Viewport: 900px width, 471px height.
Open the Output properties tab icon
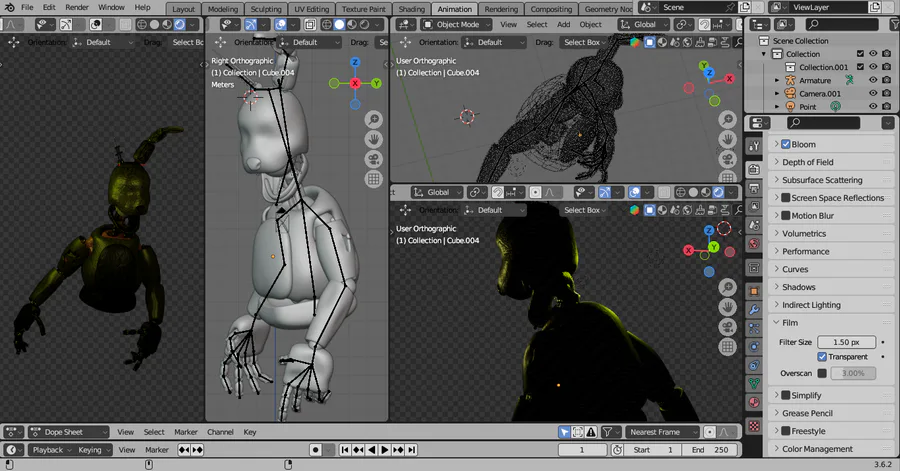tap(754, 188)
